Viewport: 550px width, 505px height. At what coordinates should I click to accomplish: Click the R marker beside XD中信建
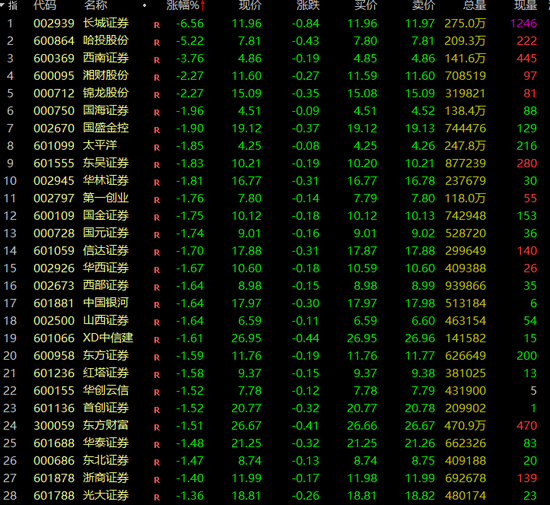[x=157, y=340]
